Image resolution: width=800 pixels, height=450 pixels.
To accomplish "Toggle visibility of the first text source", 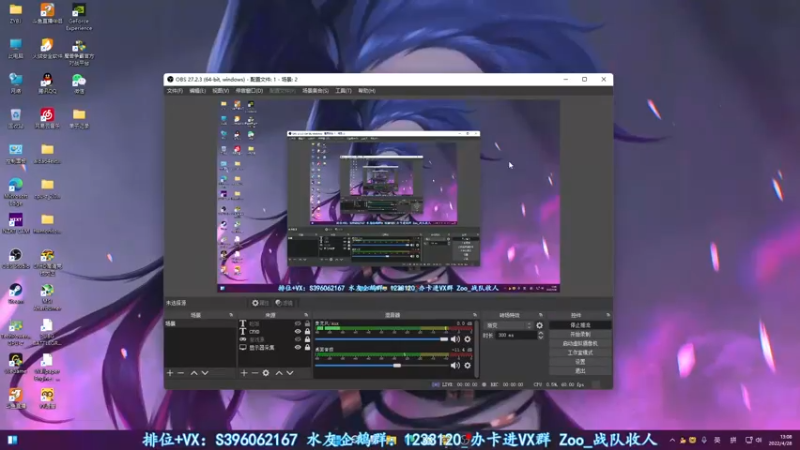I will pos(298,323).
